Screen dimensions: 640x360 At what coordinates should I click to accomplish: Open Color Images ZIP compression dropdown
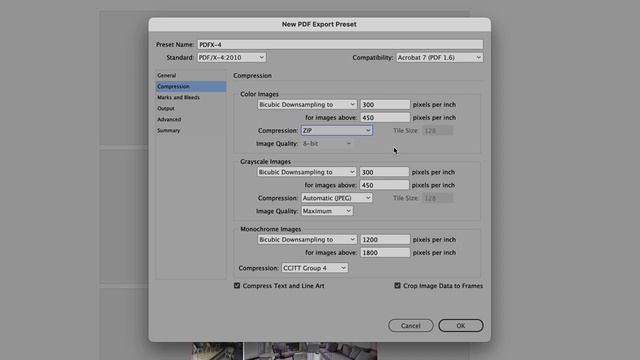click(x=337, y=131)
